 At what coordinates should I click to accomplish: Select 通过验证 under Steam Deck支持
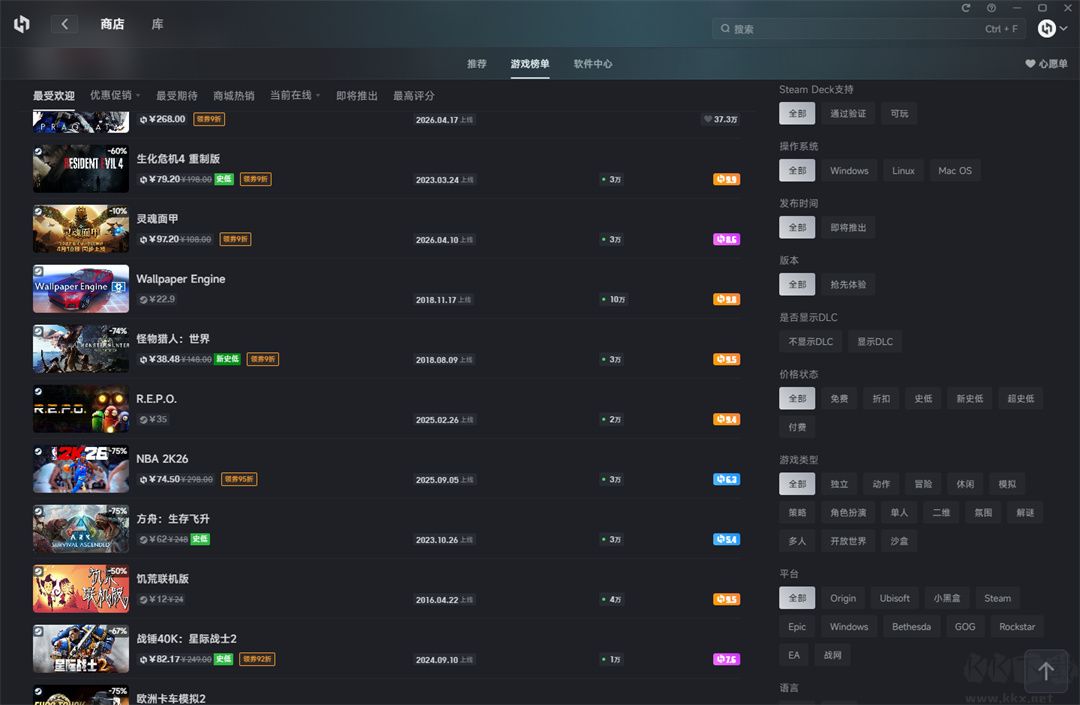click(x=848, y=114)
